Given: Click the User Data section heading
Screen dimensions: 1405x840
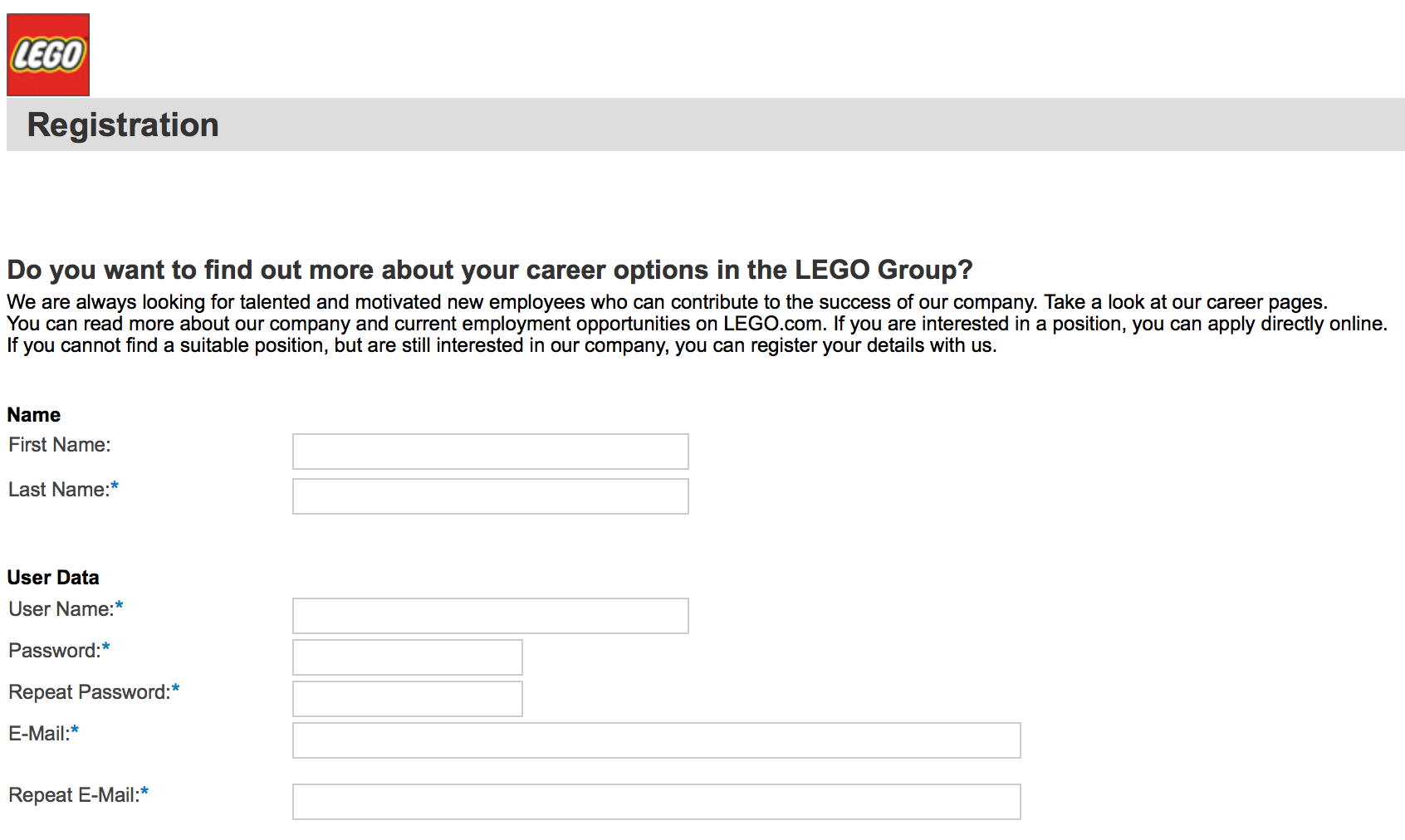Looking at the screenshot, I should click(53, 578).
